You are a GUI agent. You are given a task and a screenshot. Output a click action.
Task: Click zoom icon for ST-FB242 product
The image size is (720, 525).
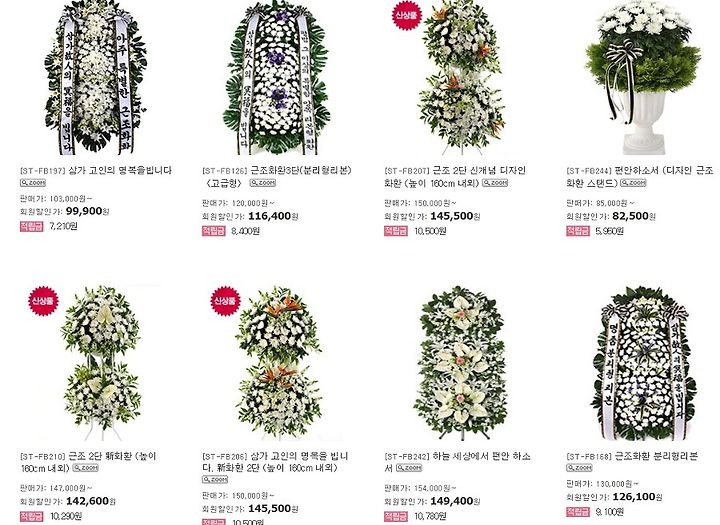pos(409,468)
